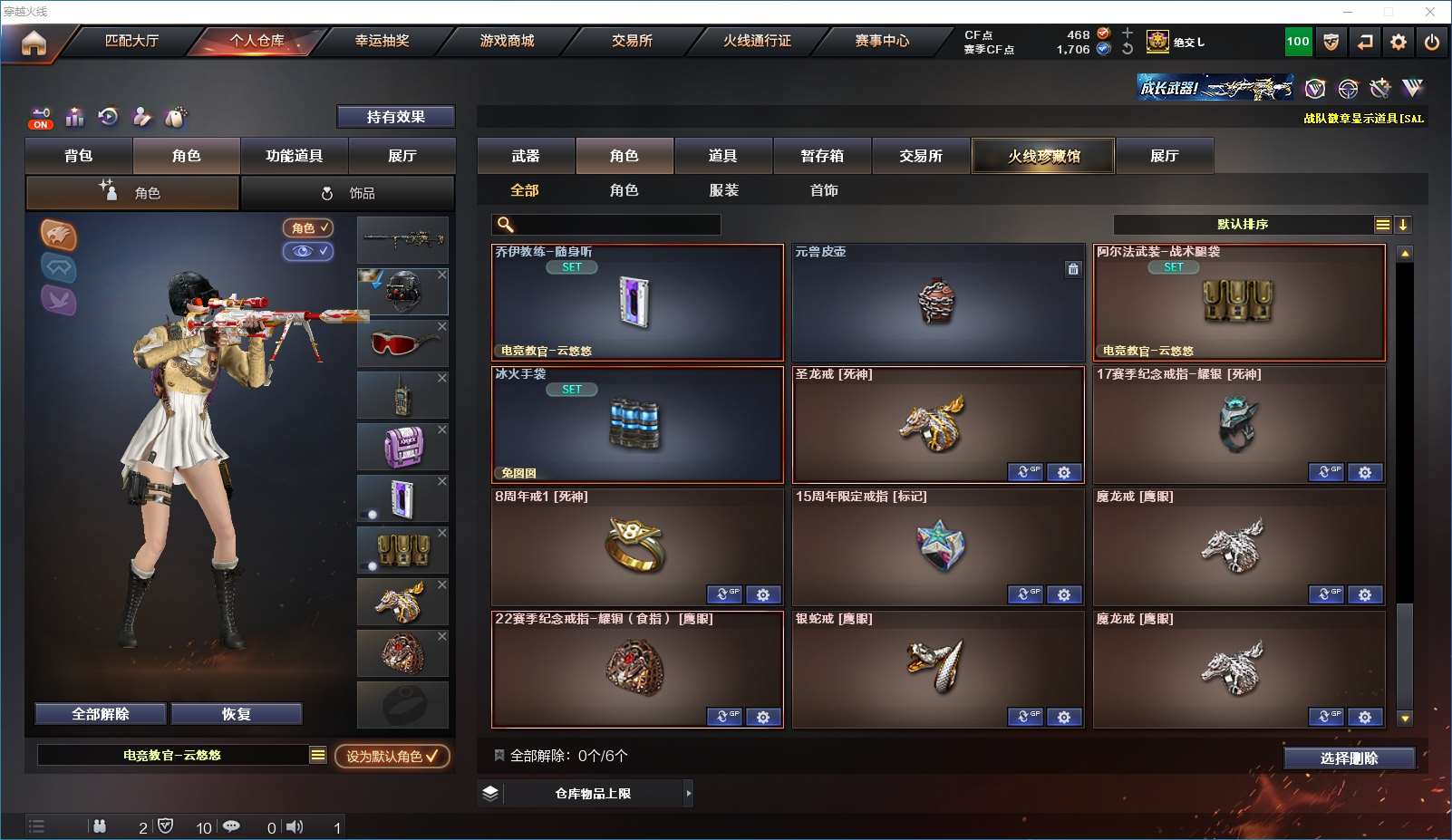This screenshot has height=840, width=1452.
Task: Click trash icon on 元兽皮壶 item
Action: click(x=1073, y=269)
